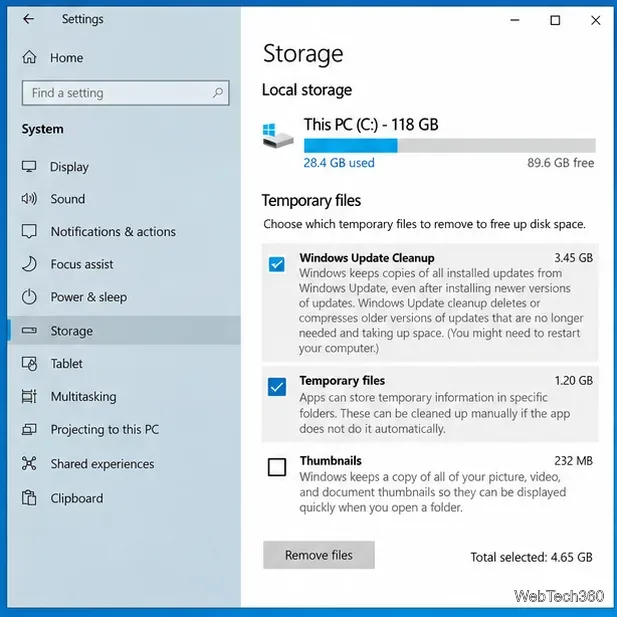This screenshot has height=617, width=617.
Task: Click the C: drive usage bar
Action: [449, 146]
